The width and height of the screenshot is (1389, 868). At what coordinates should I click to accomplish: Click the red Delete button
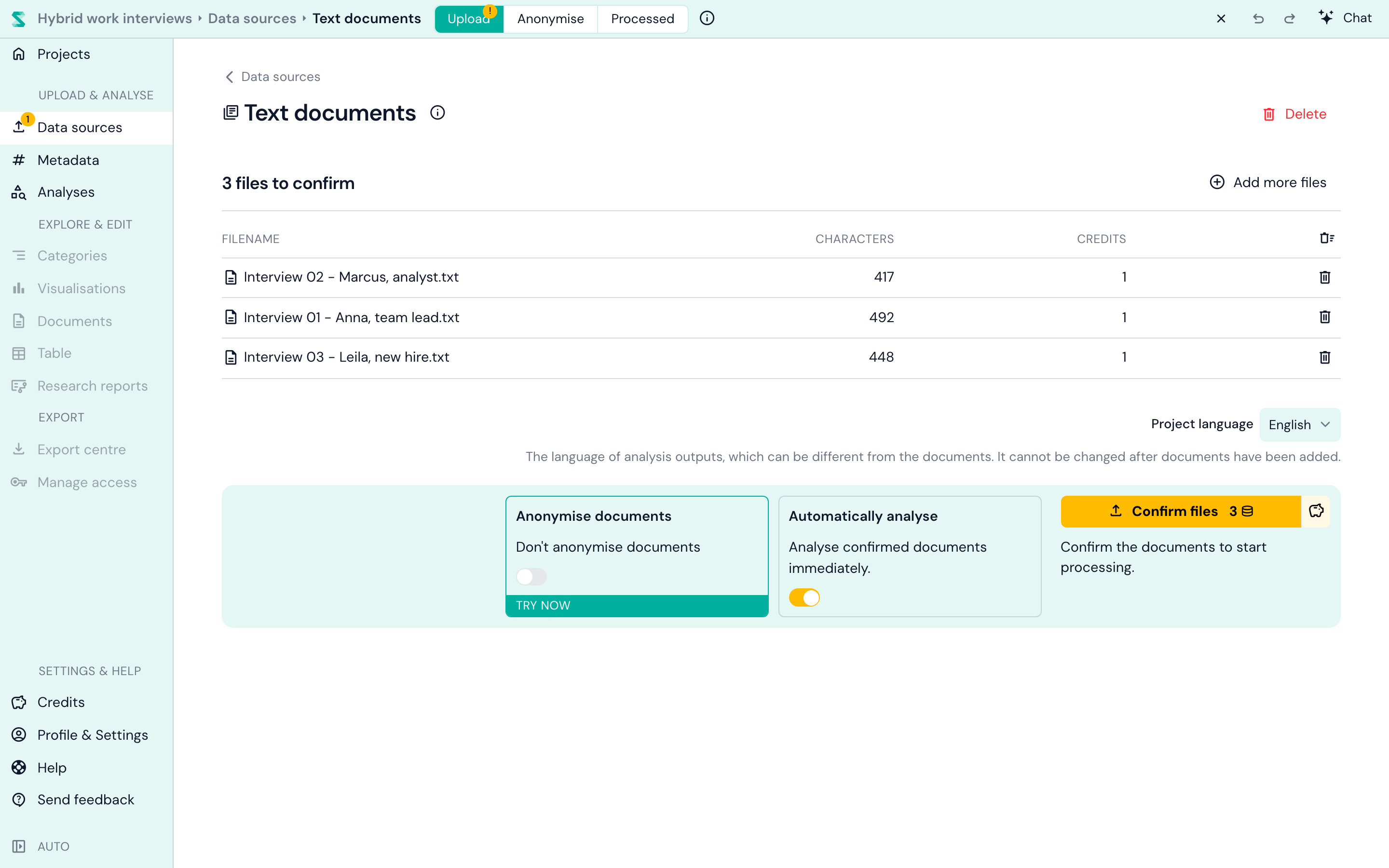1294,114
